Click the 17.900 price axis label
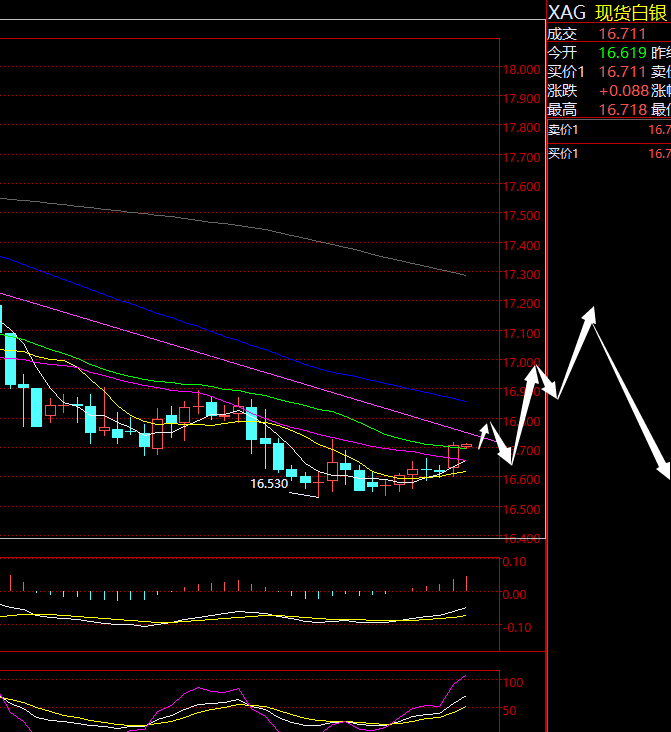Screen dimensions: 671x732 (x=522, y=99)
